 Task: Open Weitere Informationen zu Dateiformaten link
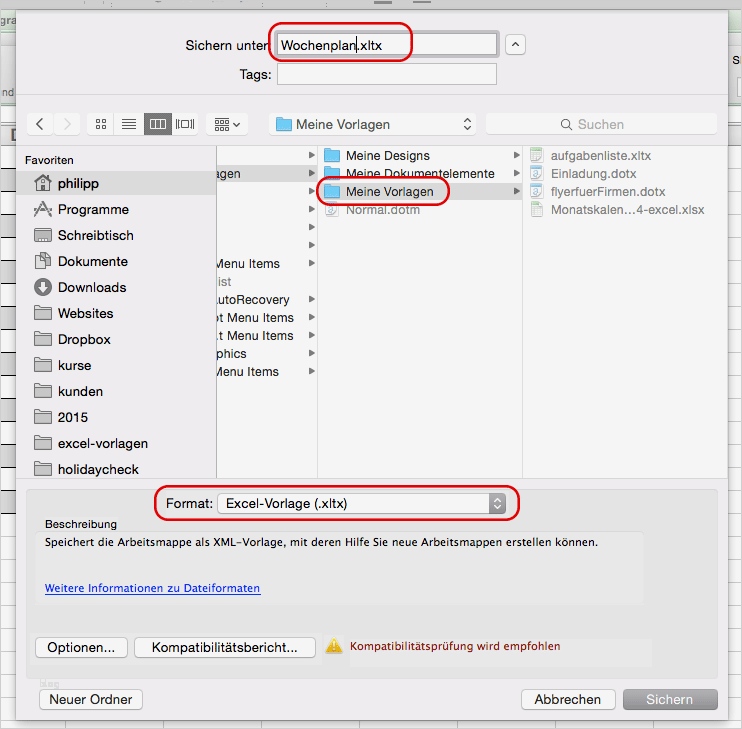(x=152, y=588)
